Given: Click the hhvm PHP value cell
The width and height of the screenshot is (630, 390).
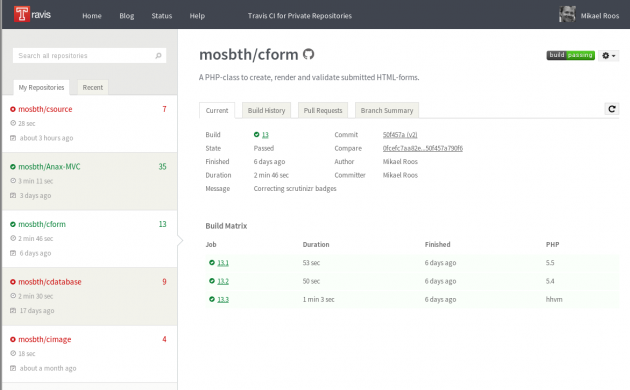Looking at the screenshot, I should (x=554, y=299).
